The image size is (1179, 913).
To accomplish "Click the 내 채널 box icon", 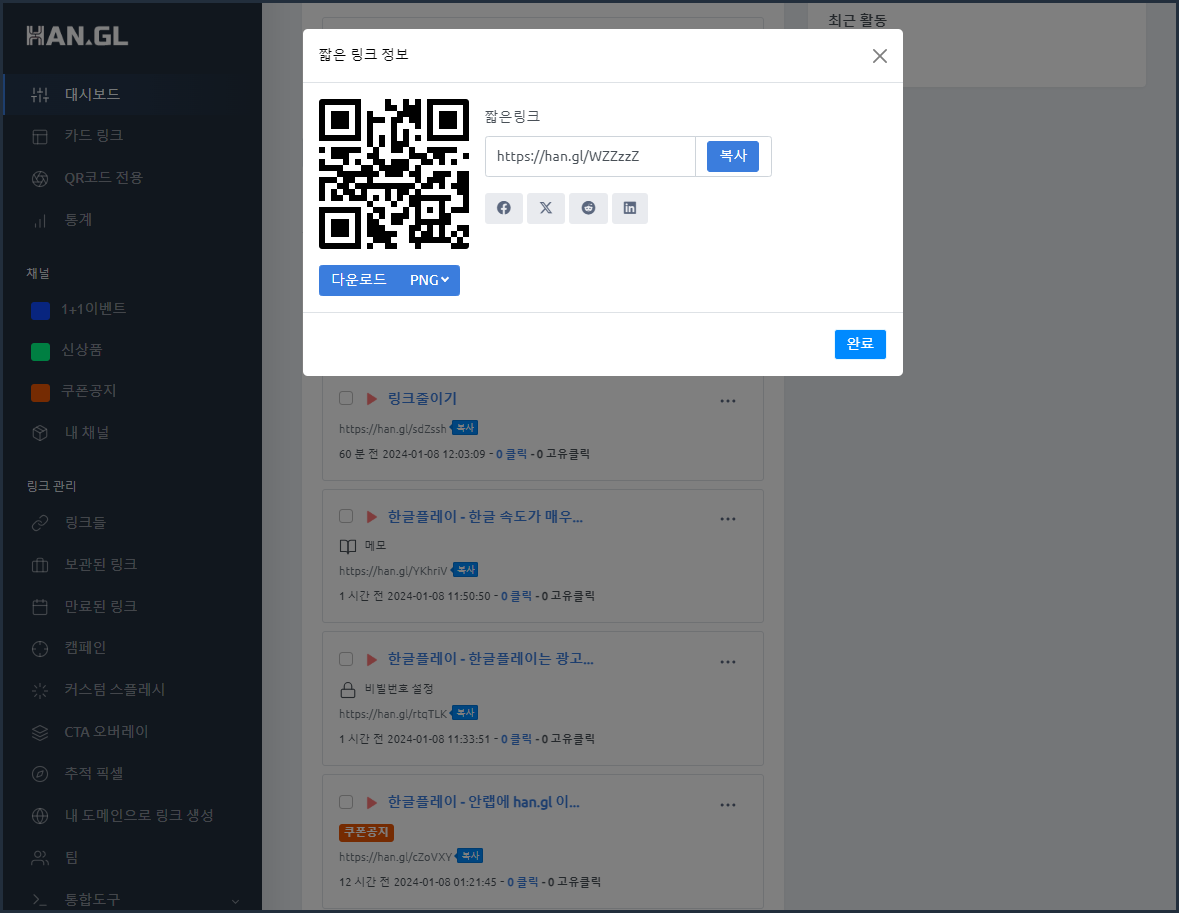I will [x=40, y=433].
